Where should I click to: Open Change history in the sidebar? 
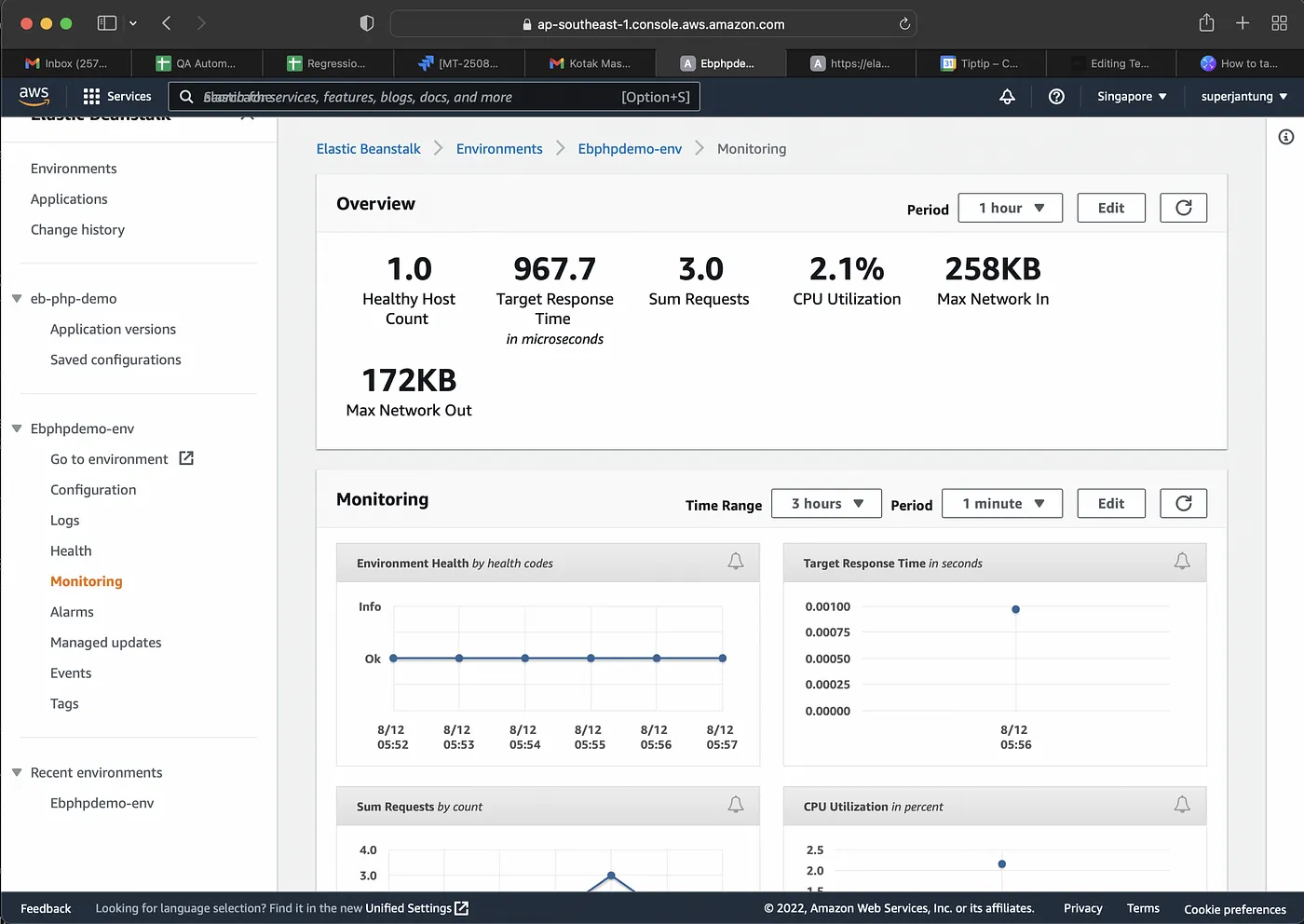(77, 230)
